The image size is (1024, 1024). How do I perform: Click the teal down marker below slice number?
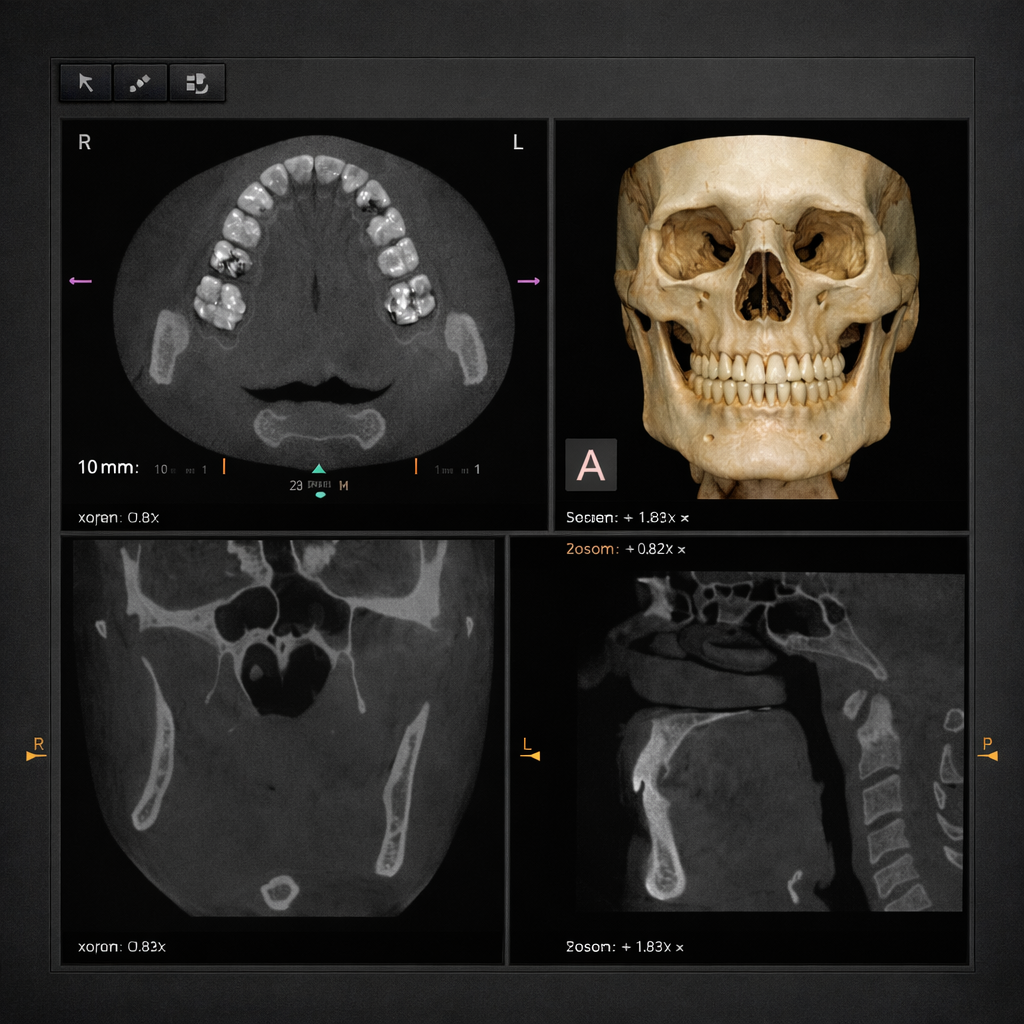click(320, 495)
